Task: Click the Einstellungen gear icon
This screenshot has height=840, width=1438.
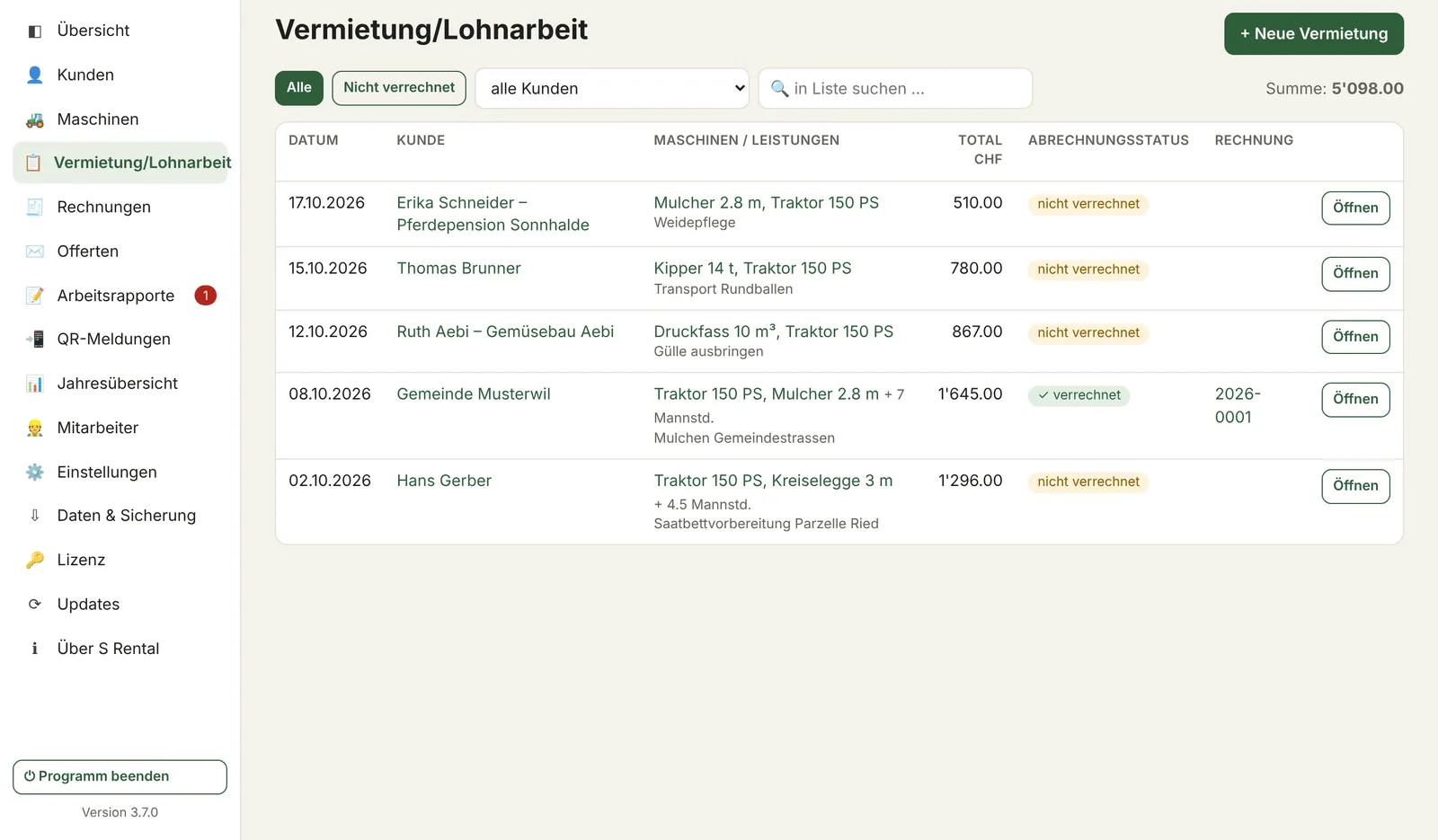Action: [x=35, y=473]
